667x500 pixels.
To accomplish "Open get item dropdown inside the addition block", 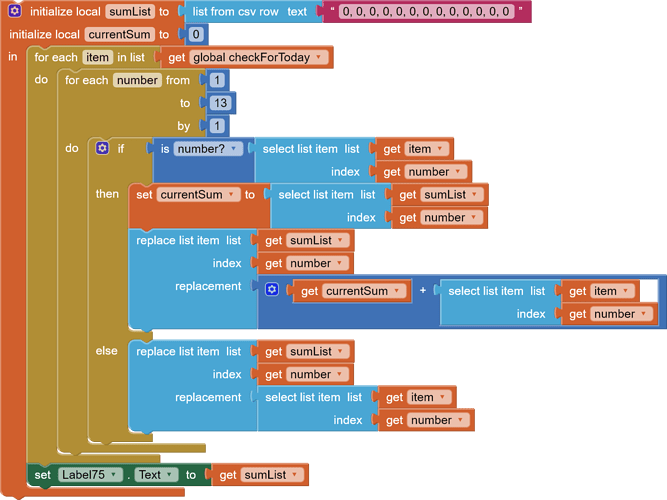I will point(626,291).
